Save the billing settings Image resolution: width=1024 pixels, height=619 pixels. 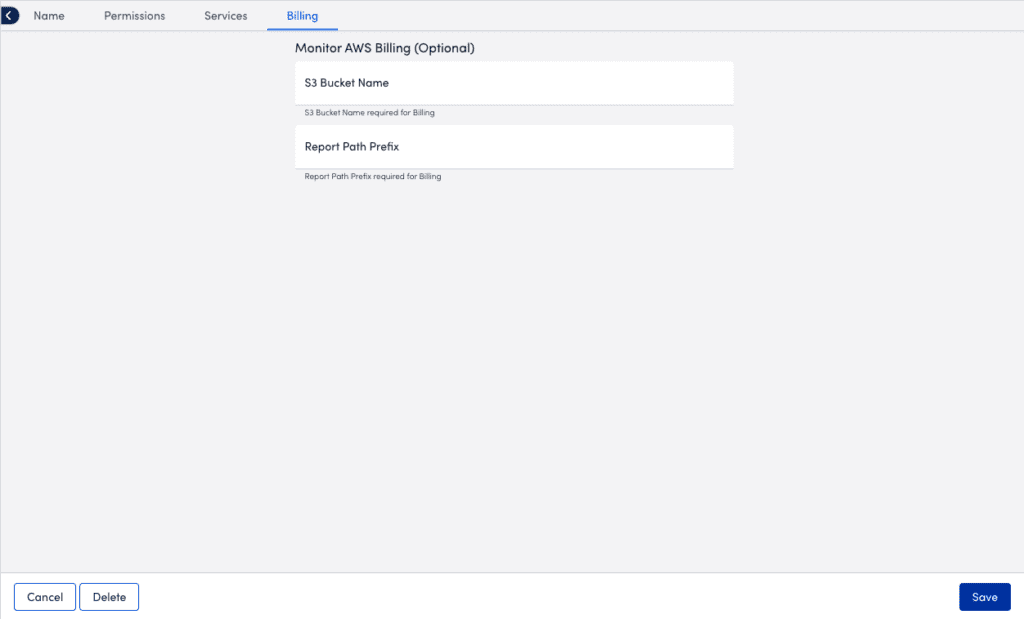pyautogui.click(x=984, y=597)
